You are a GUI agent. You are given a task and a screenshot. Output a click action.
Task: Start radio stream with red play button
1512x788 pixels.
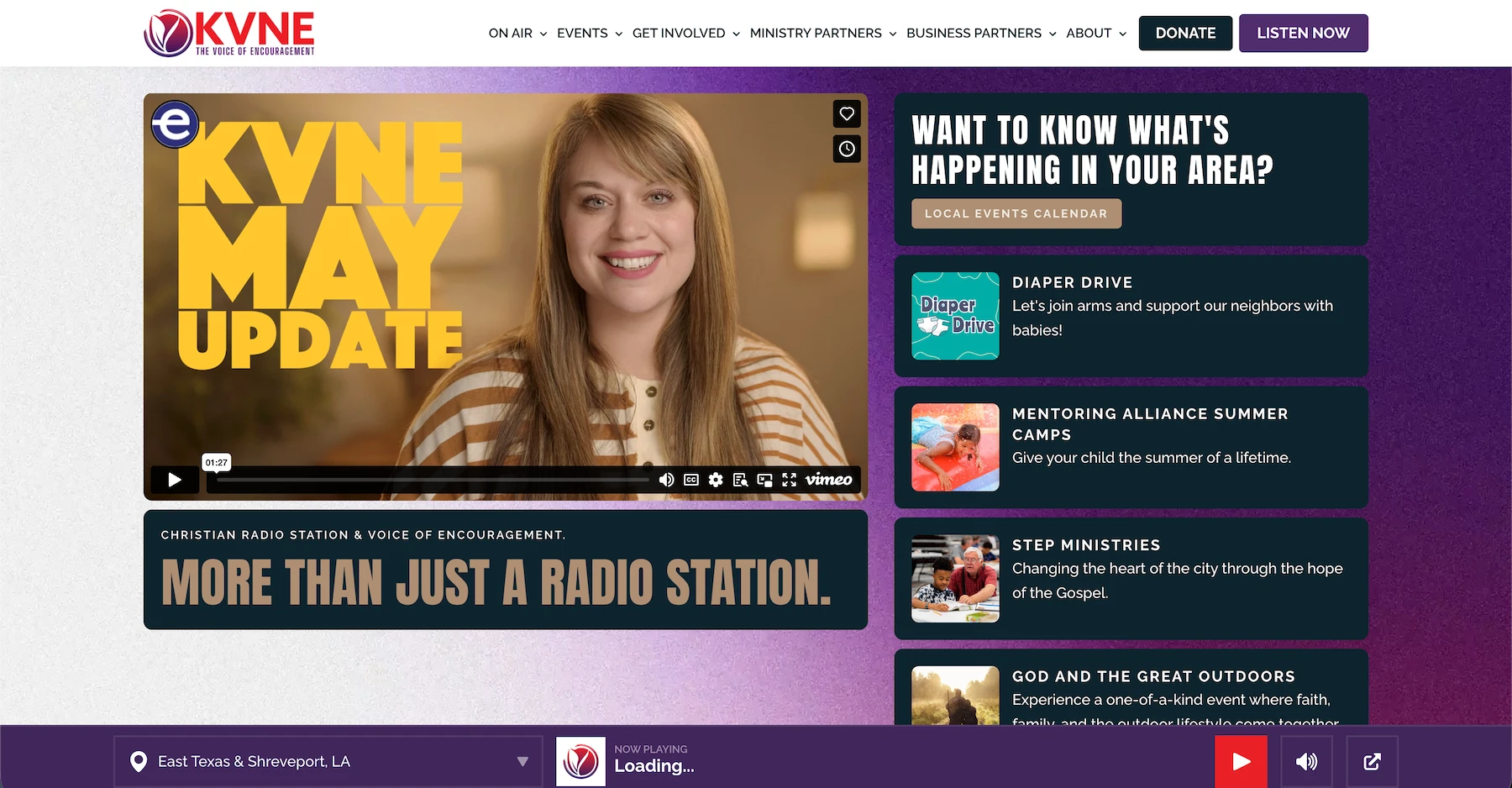1241,761
